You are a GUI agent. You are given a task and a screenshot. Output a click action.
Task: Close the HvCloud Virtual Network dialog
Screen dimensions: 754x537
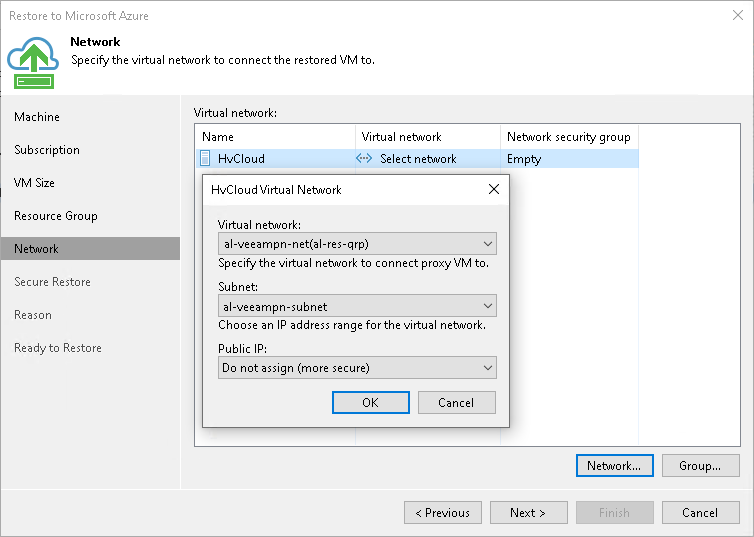pyautogui.click(x=493, y=189)
